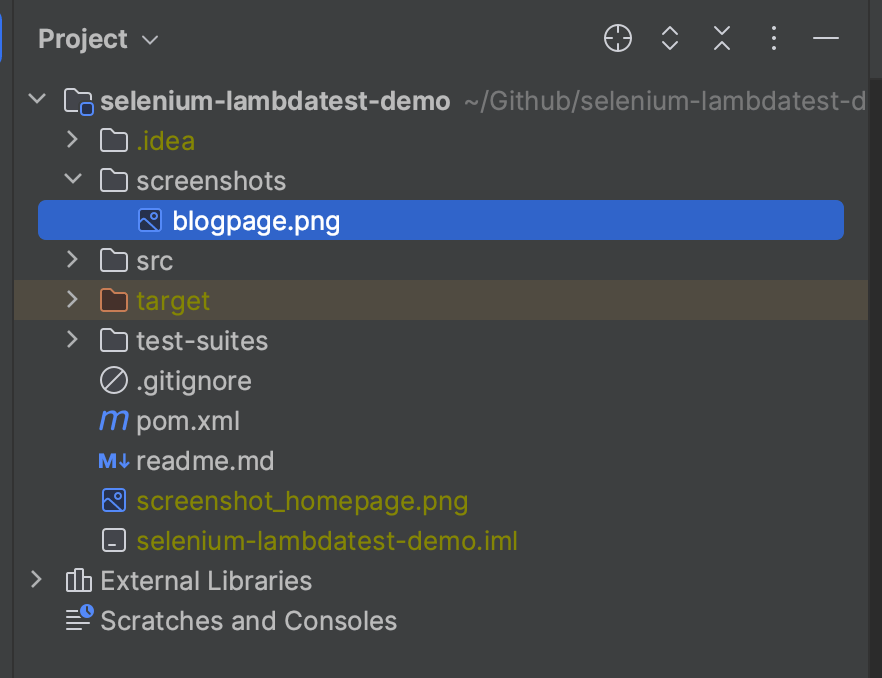
Task: Click the ignored-file icon beside .gitignore
Action: pyautogui.click(x=113, y=380)
